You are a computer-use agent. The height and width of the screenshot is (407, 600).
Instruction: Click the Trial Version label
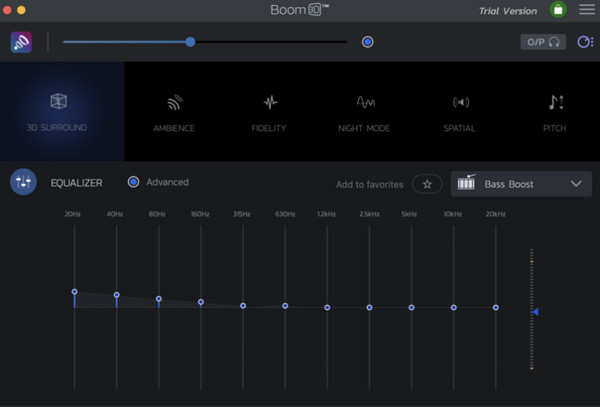click(x=508, y=11)
